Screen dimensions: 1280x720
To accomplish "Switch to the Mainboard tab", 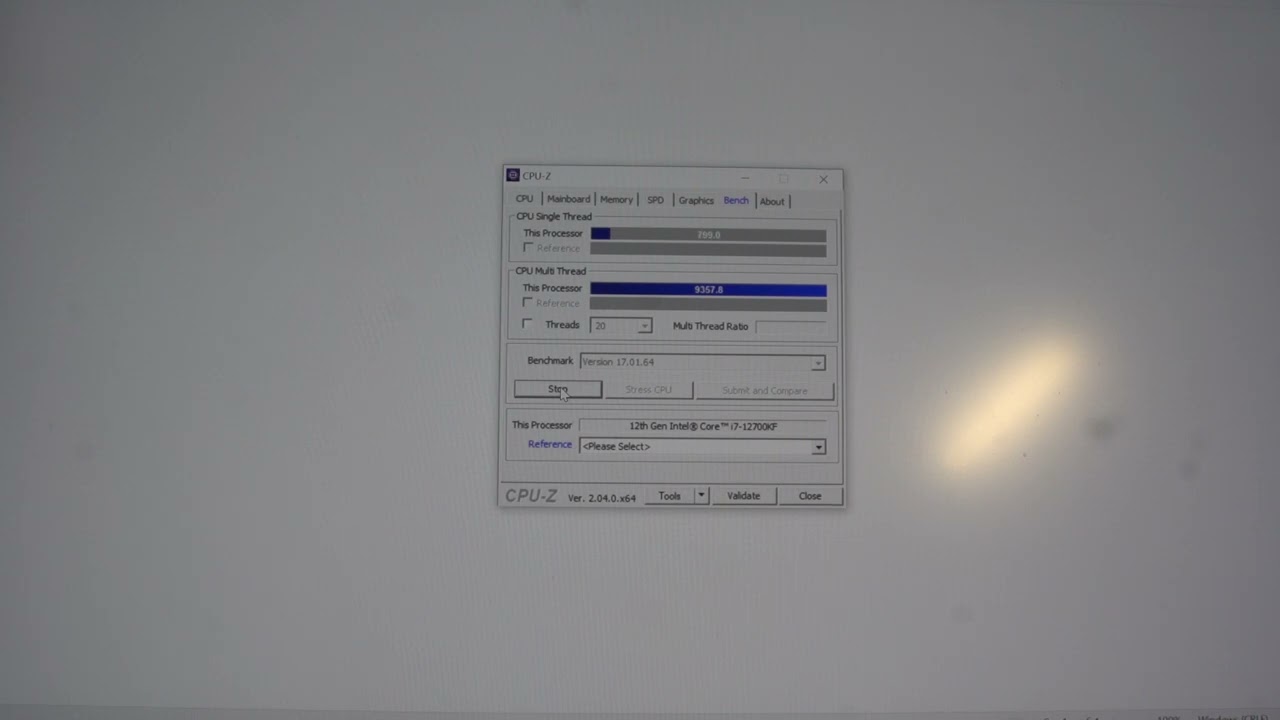I will pyautogui.click(x=568, y=199).
